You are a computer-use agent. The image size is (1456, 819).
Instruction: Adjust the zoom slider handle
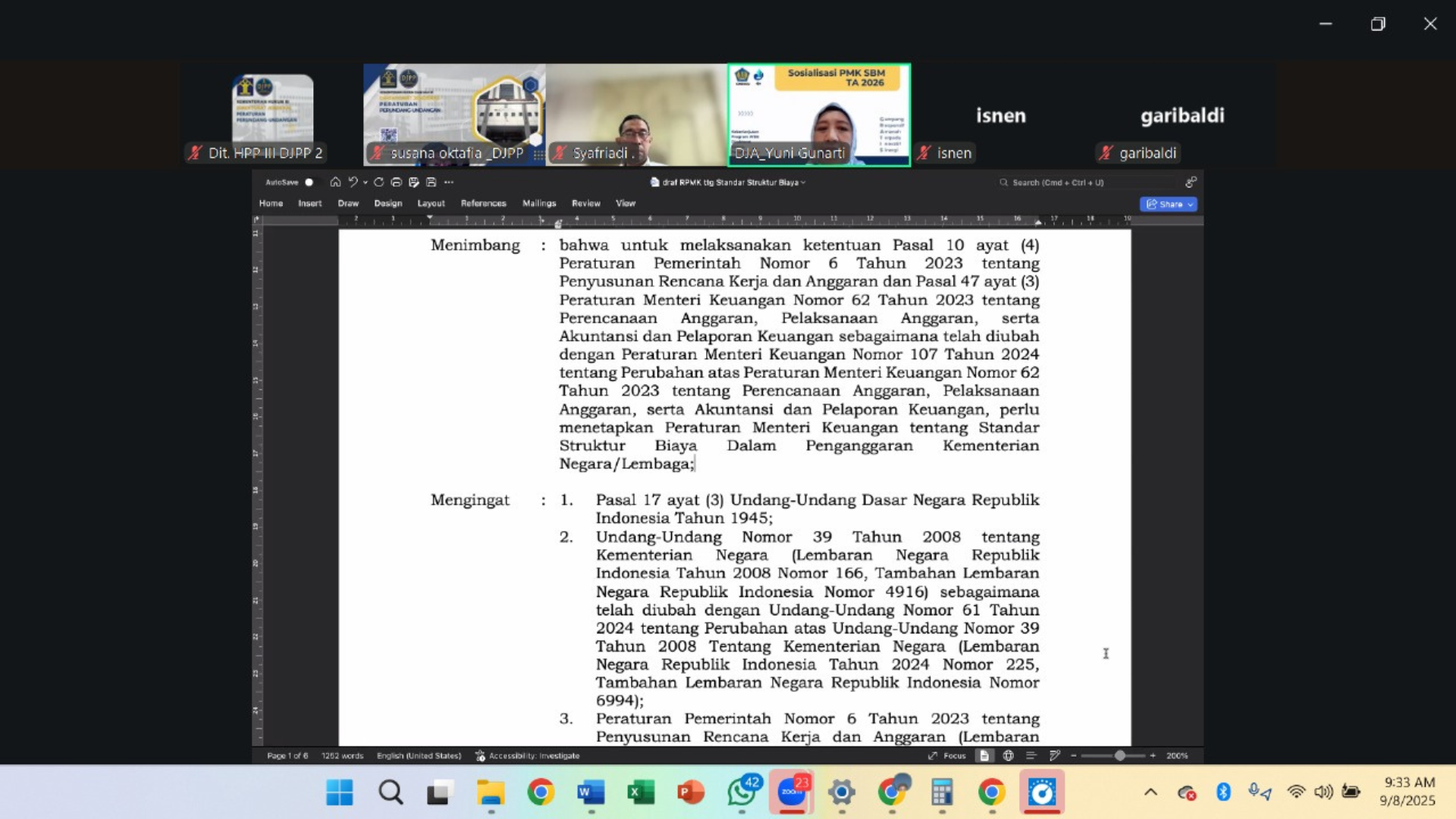coord(1119,755)
